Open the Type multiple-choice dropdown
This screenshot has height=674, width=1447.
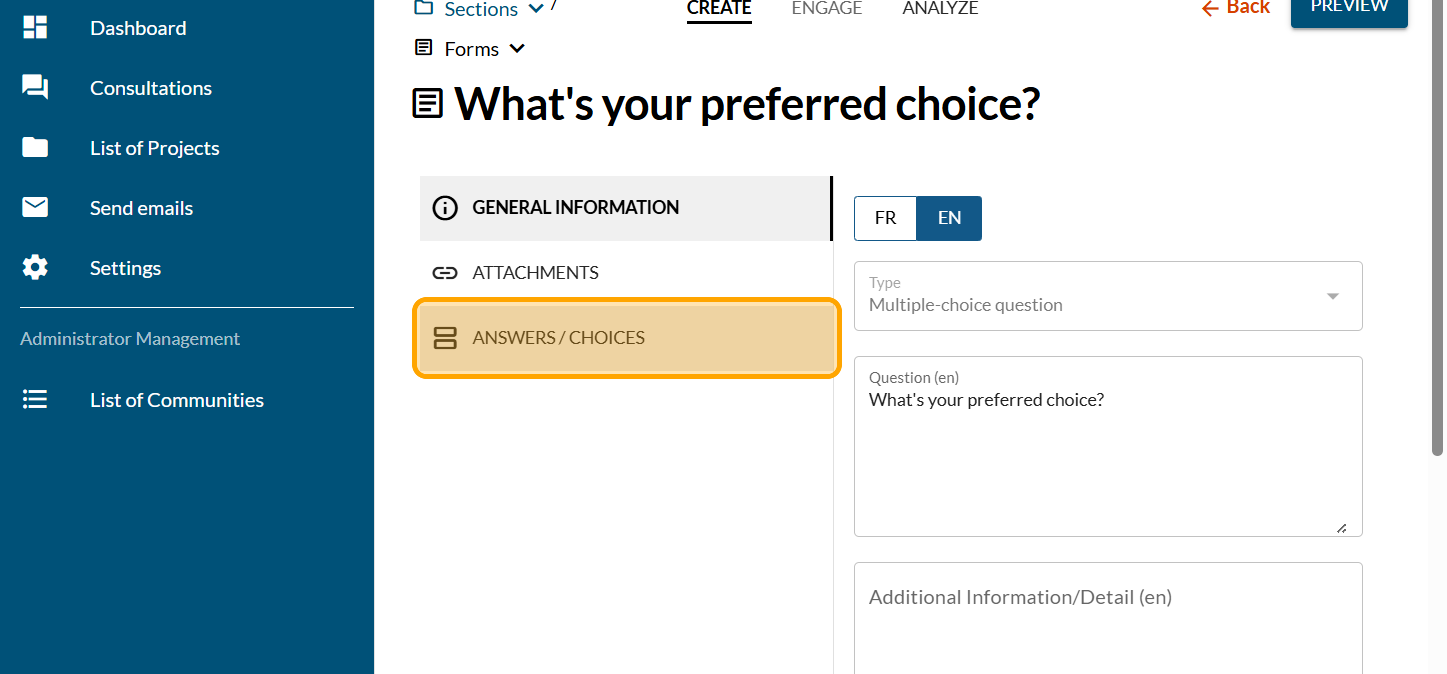1108,296
